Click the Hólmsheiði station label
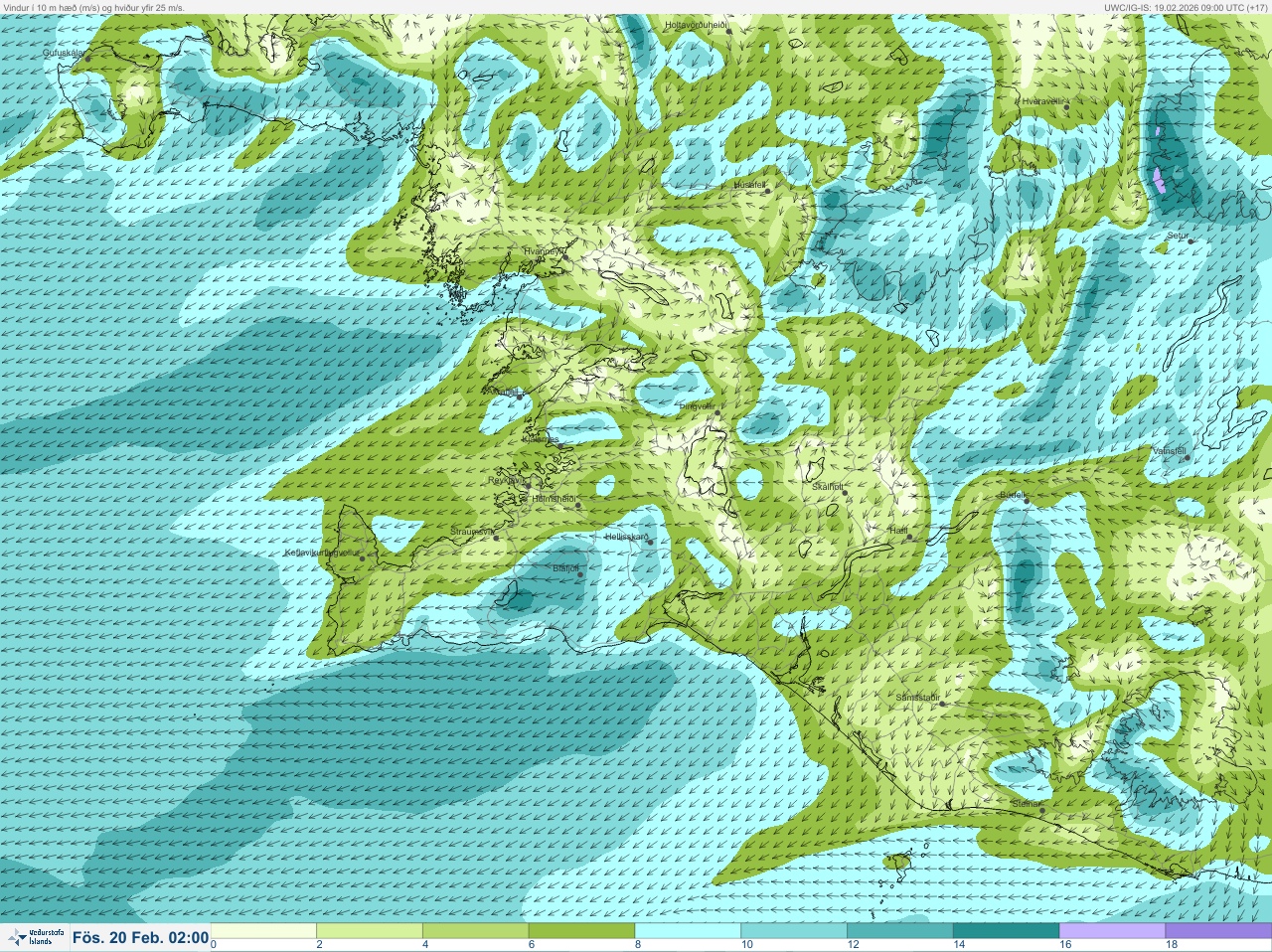The height and width of the screenshot is (952, 1272). (x=555, y=499)
